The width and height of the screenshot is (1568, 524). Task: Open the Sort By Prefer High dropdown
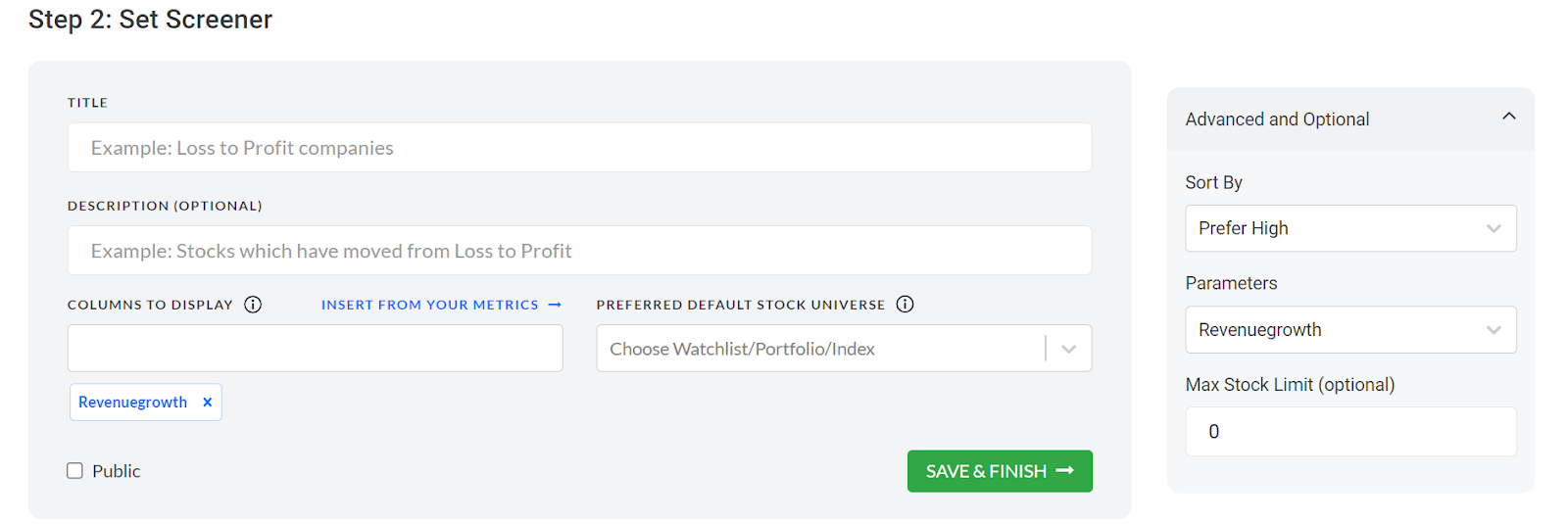tap(1350, 228)
